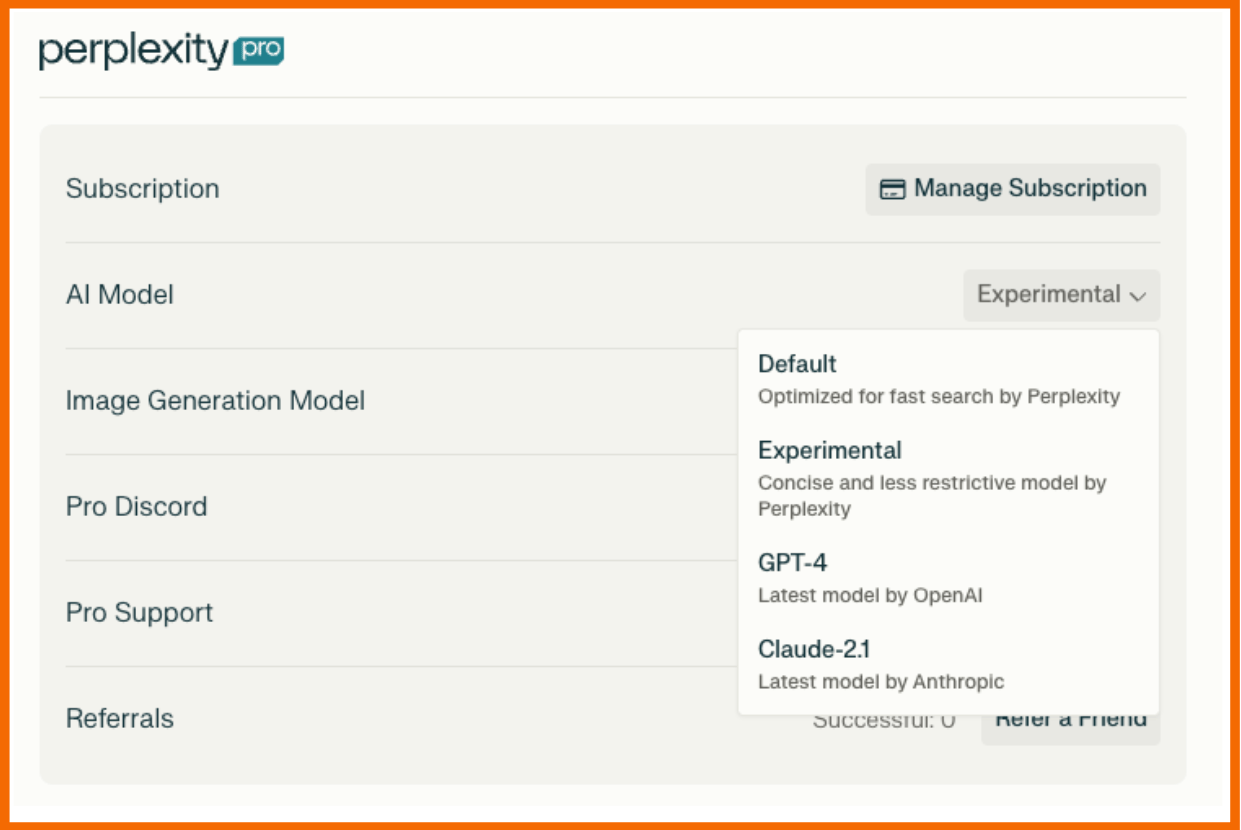Click the Pro Discord row label
The height and width of the screenshot is (830, 1241).
click(136, 507)
